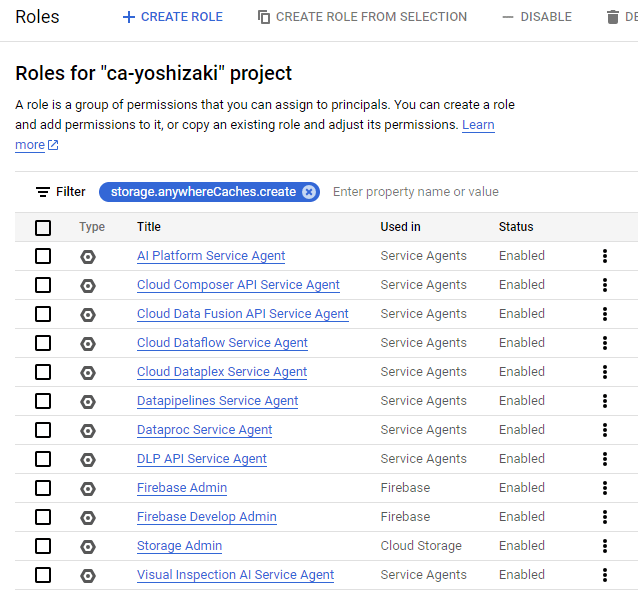
Task: Check the Cloud Dataflow Service Agent checkbox
Action: [x=43, y=343]
